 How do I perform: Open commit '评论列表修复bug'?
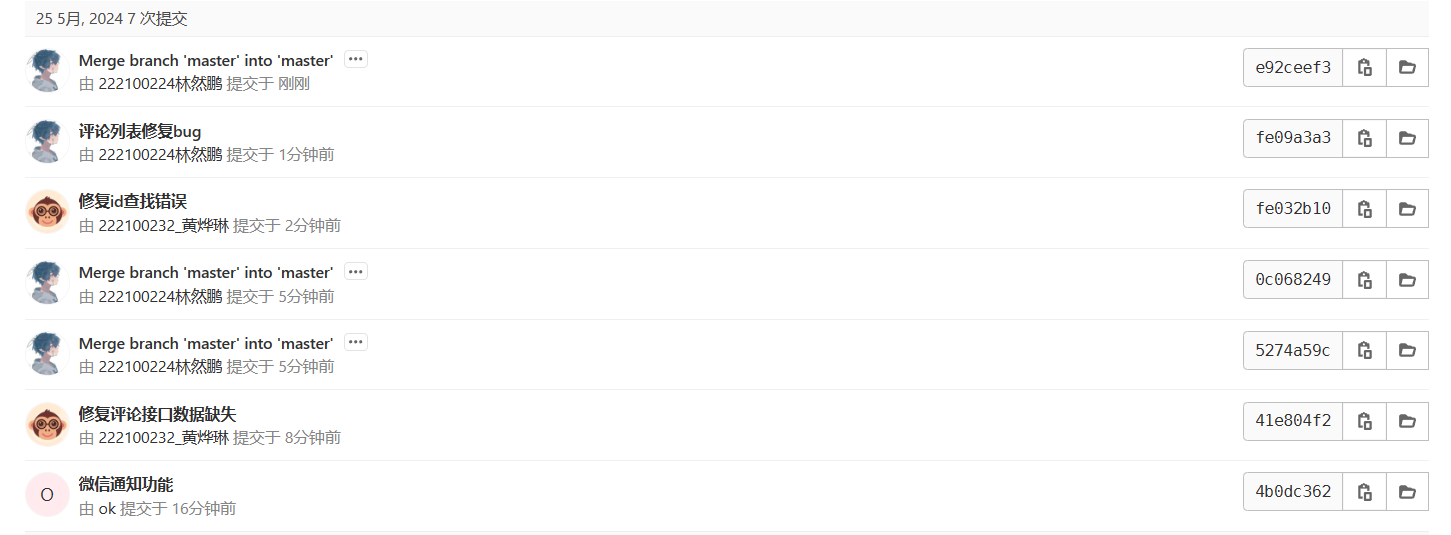tap(140, 131)
